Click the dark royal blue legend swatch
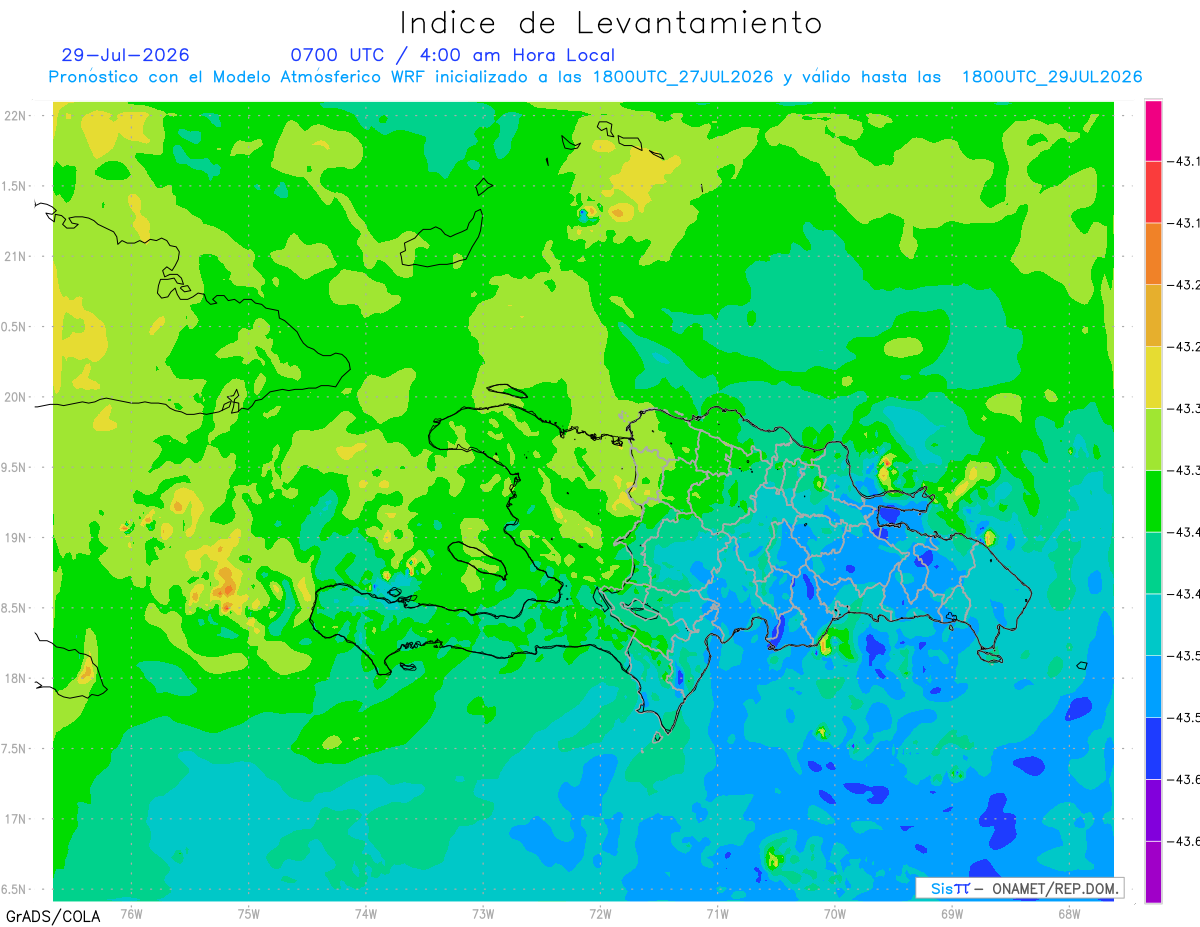The width and height of the screenshot is (1200, 927). point(1153,748)
